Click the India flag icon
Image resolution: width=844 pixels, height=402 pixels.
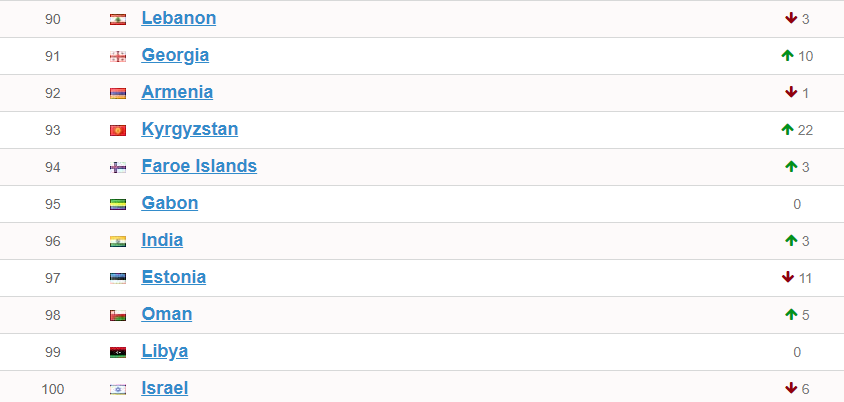point(118,241)
